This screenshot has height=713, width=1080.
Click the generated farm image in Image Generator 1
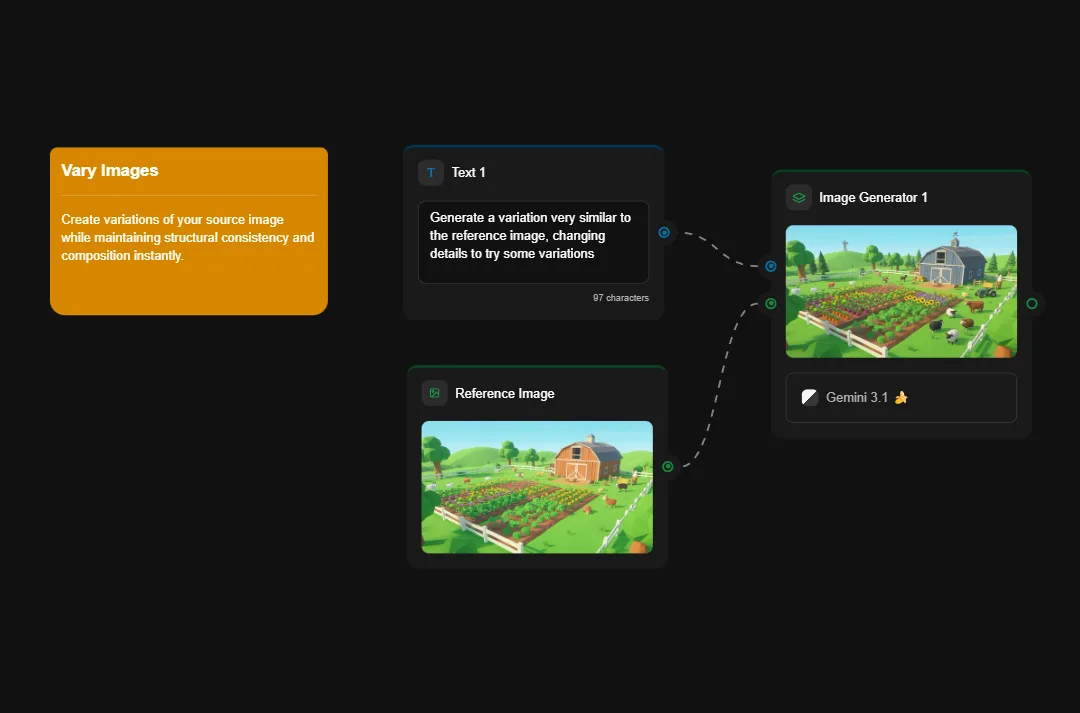(900, 291)
